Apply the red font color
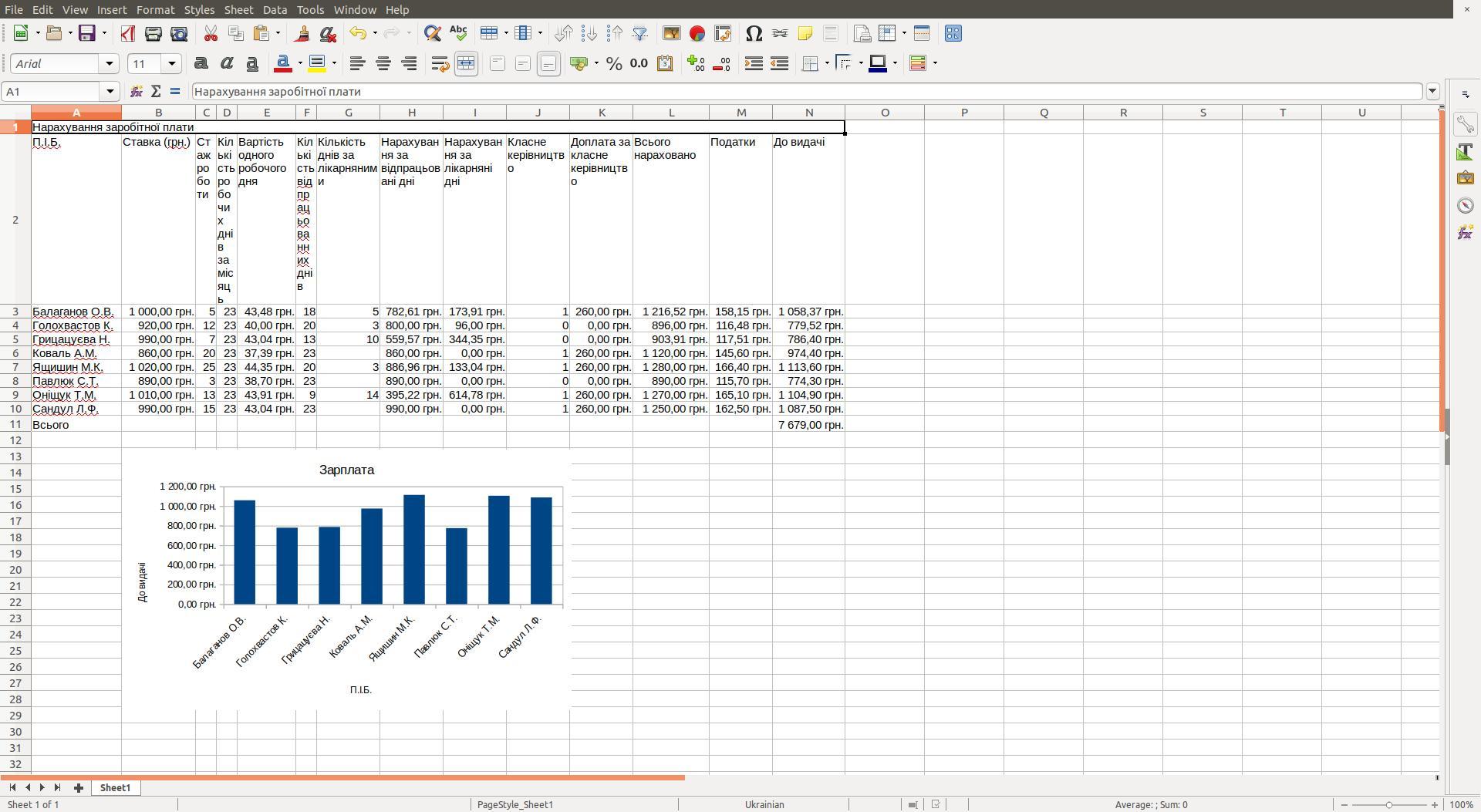 coord(283,64)
